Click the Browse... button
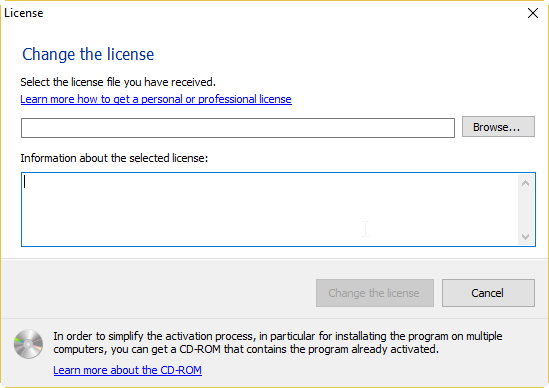Screen dimensions: 549x388 tap(498, 127)
